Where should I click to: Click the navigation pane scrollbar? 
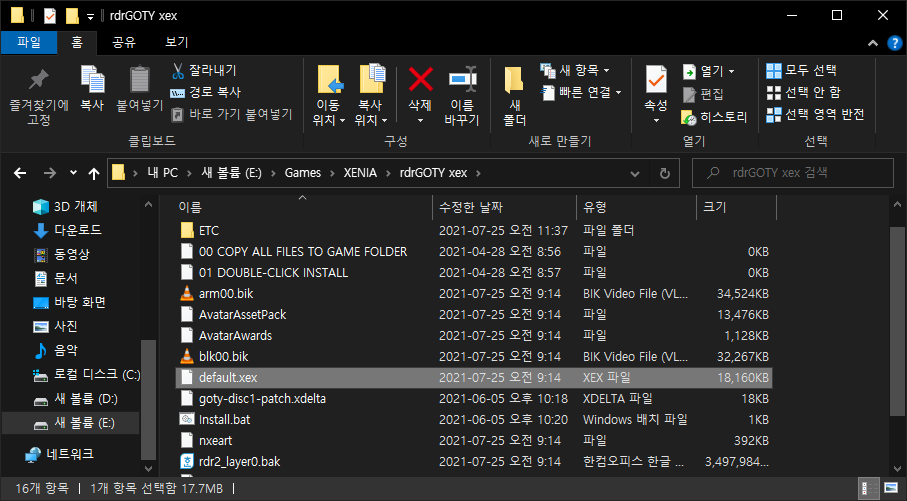[x=148, y=399]
